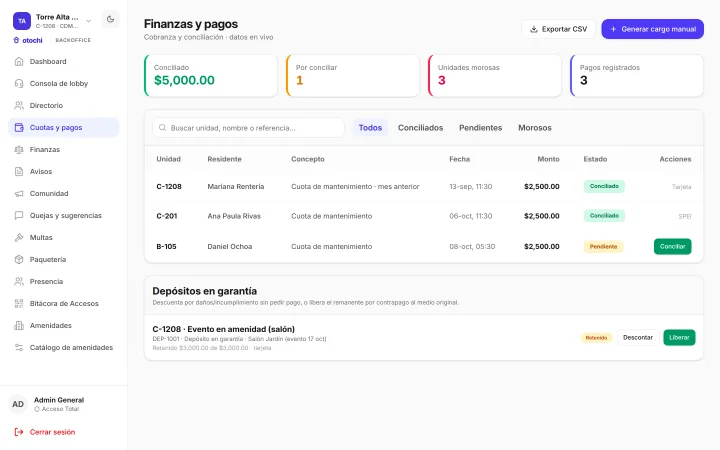Switch to Morosos tab
The height and width of the screenshot is (450, 720).
pyautogui.click(x=535, y=128)
